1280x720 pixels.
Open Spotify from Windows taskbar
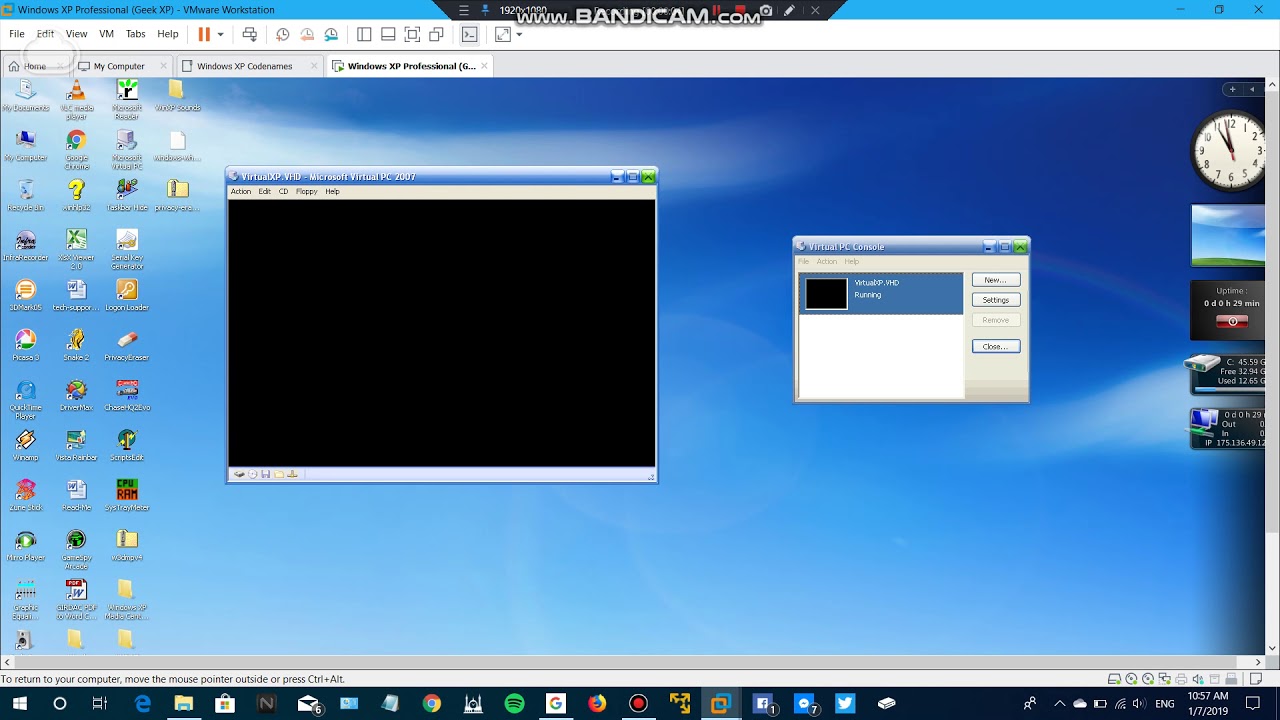pyautogui.click(x=514, y=704)
